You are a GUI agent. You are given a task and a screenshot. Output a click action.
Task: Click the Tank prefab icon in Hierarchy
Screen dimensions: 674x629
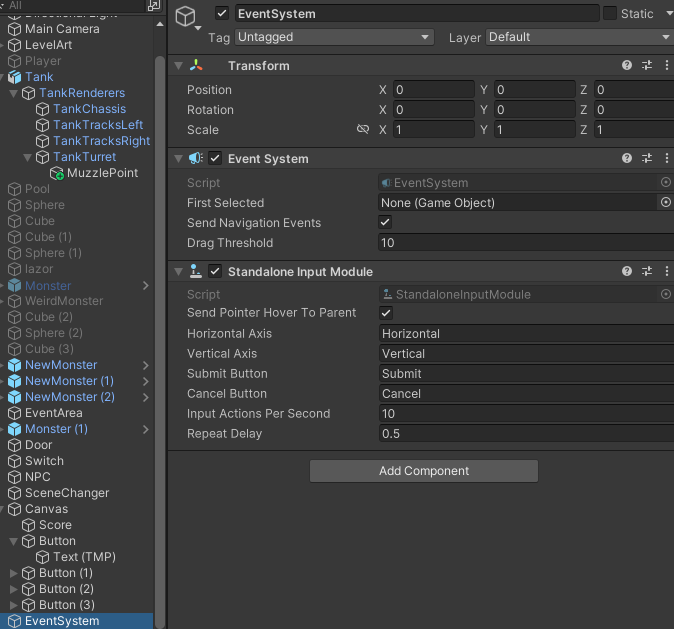pyautogui.click(x=14, y=77)
